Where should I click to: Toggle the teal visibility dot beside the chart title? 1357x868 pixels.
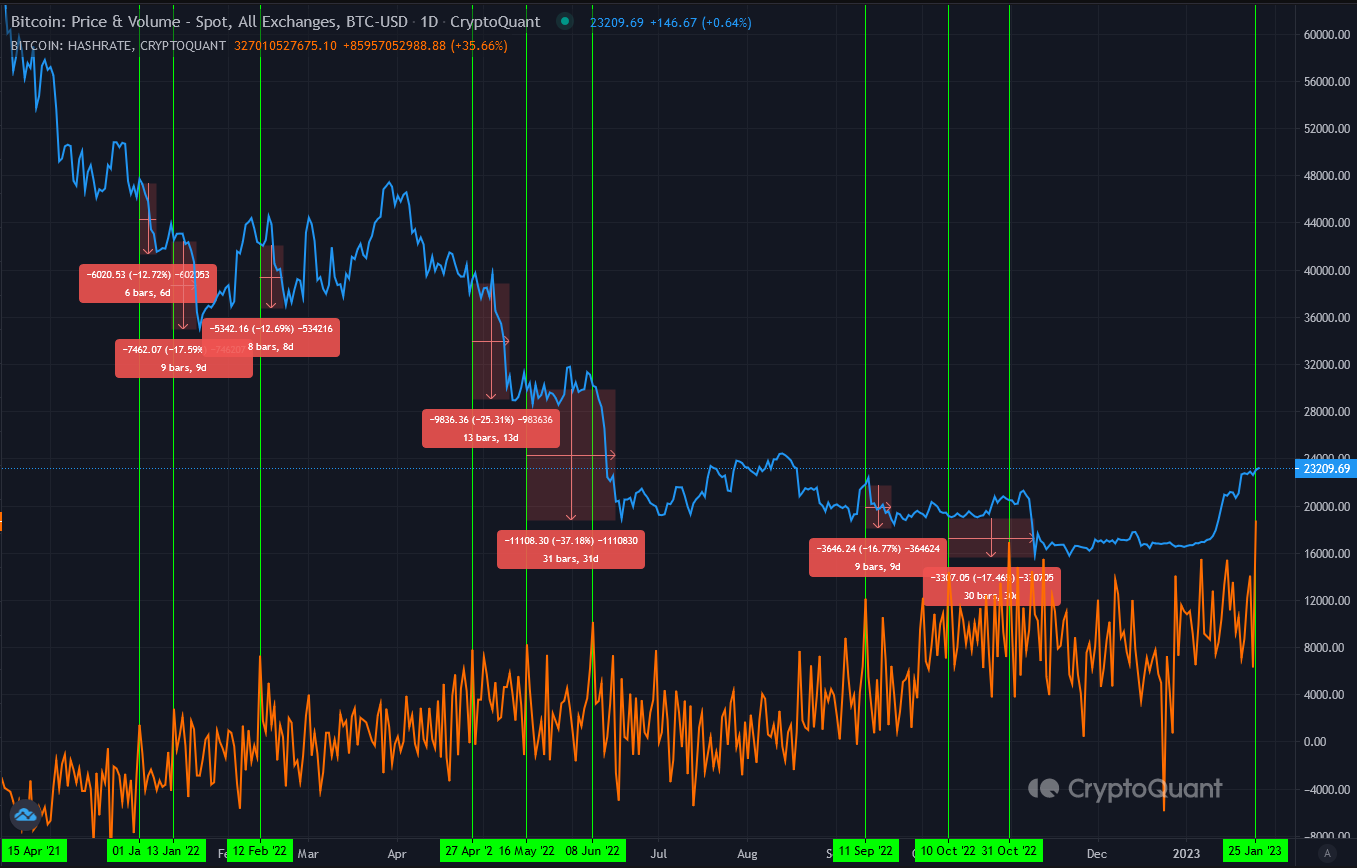565,20
